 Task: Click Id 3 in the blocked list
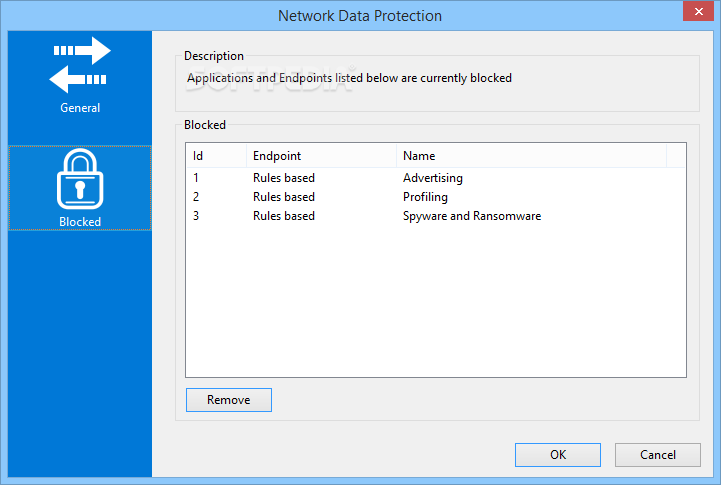point(196,216)
